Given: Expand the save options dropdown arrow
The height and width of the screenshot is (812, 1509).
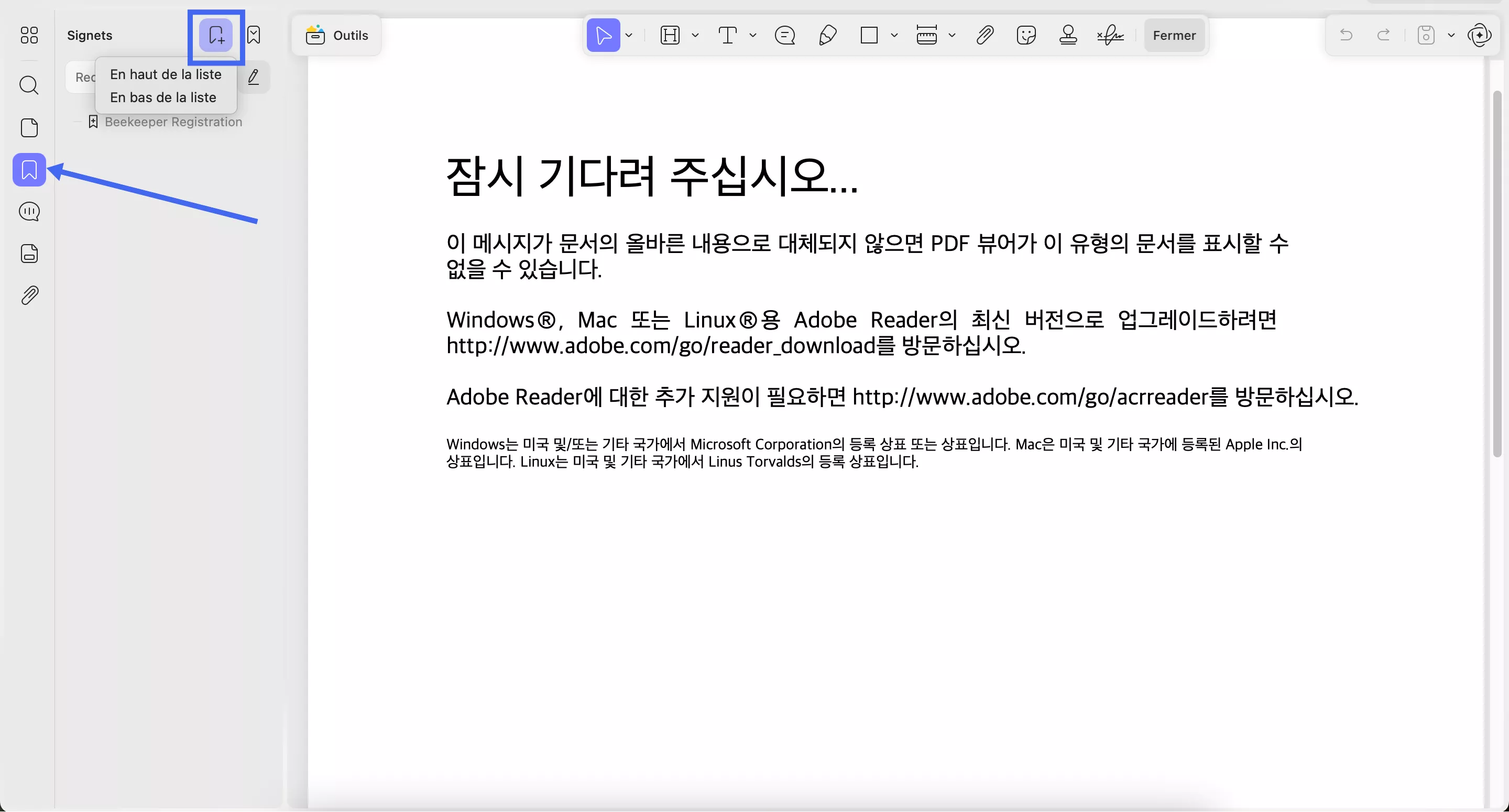Looking at the screenshot, I should pyautogui.click(x=1451, y=35).
